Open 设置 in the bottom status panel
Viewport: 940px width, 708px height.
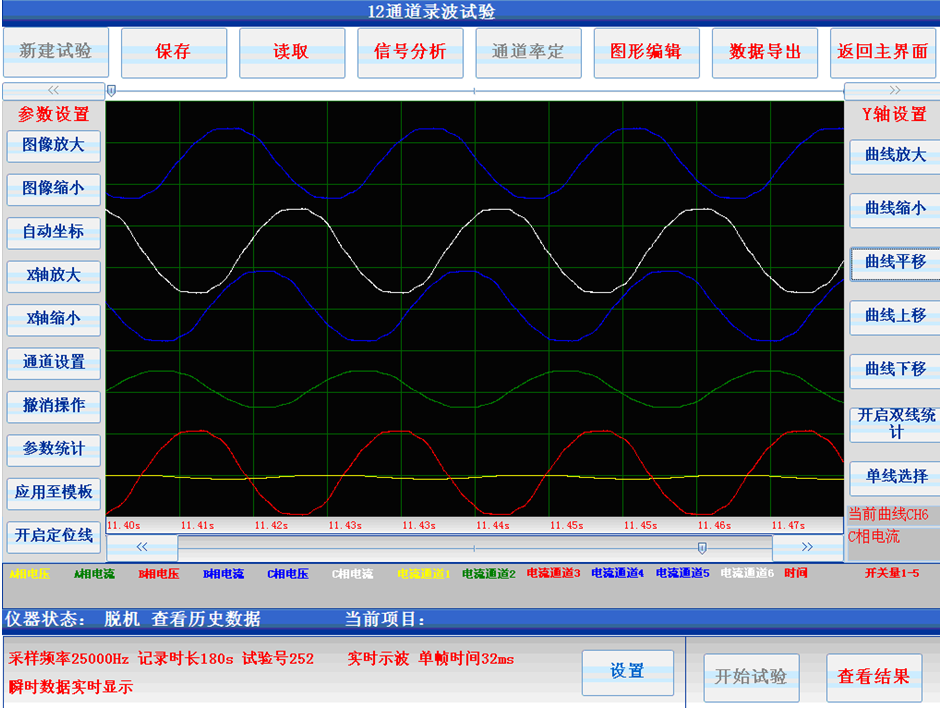coord(627,671)
